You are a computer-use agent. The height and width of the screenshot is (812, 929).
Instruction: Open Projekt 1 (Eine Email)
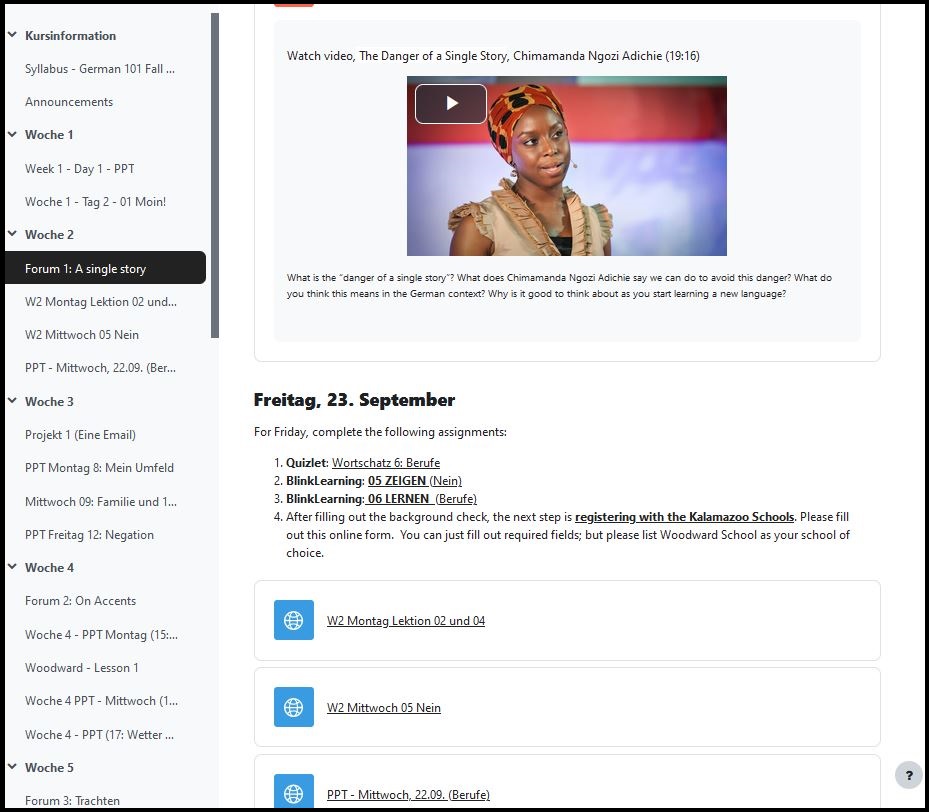point(80,435)
